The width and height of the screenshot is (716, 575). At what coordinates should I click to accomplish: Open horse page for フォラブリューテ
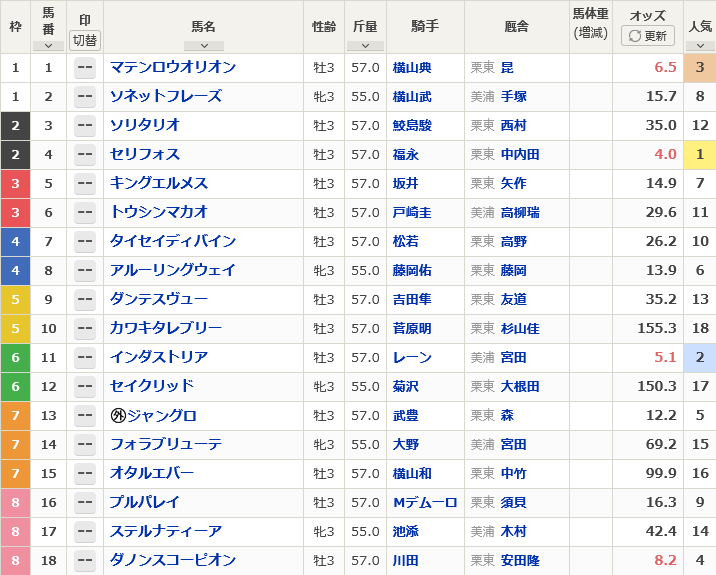point(166,444)
